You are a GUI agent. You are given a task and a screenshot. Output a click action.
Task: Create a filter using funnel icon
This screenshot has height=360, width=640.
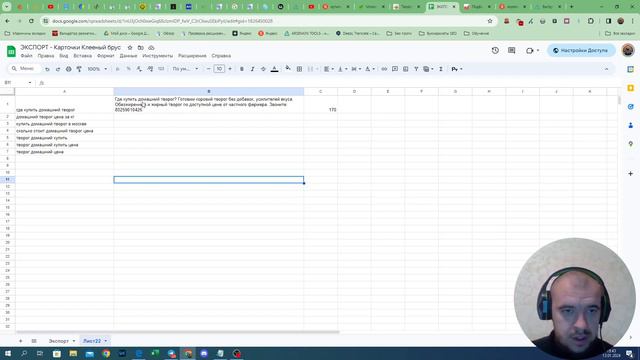coord(416,69)
